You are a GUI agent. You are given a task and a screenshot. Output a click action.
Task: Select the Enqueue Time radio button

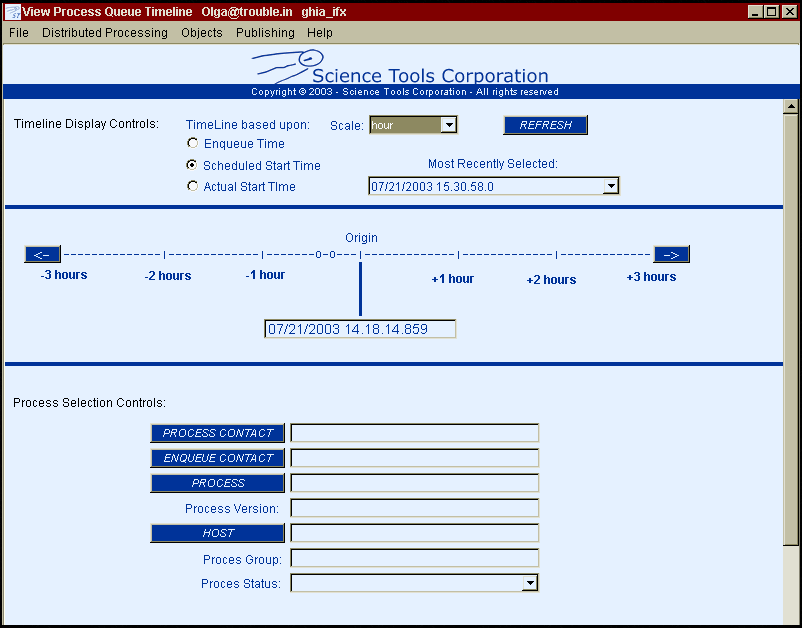coord(193,144)
